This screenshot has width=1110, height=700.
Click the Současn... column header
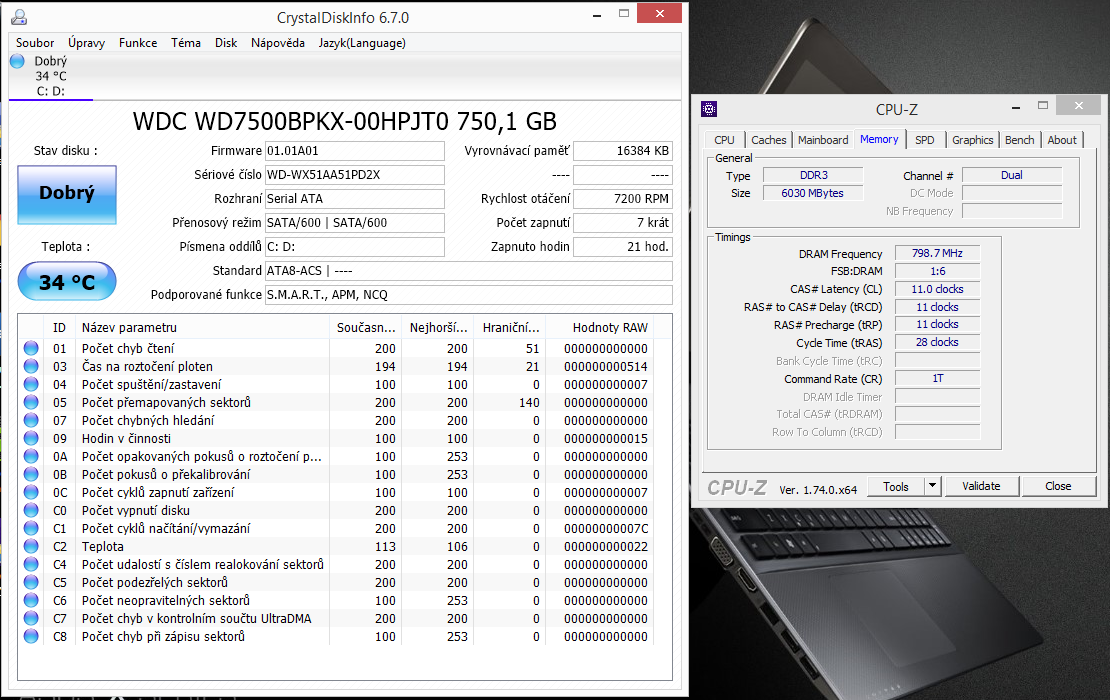[x=365, y=328]
